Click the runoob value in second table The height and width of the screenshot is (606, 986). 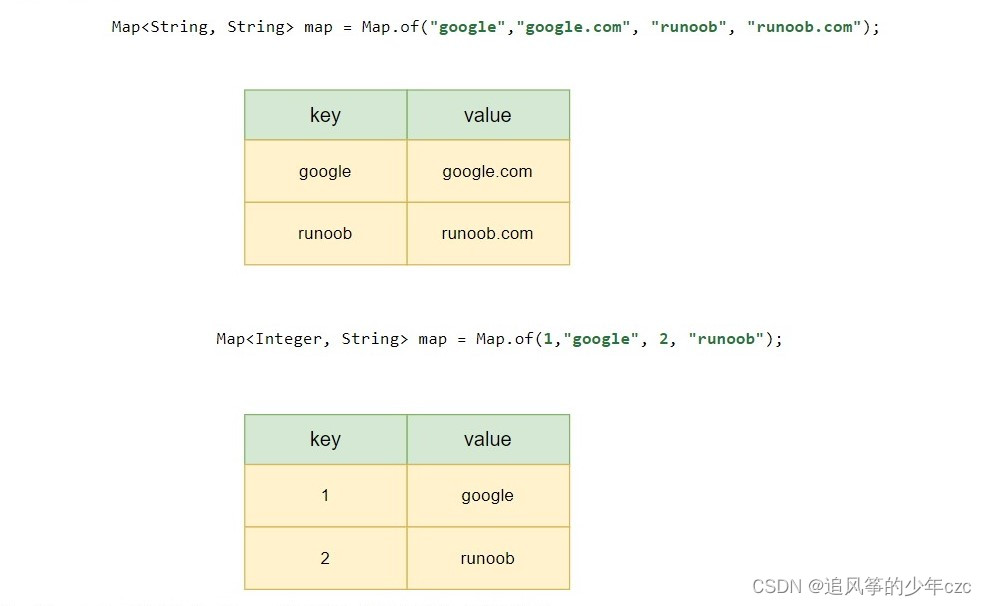tap(488, 558)
